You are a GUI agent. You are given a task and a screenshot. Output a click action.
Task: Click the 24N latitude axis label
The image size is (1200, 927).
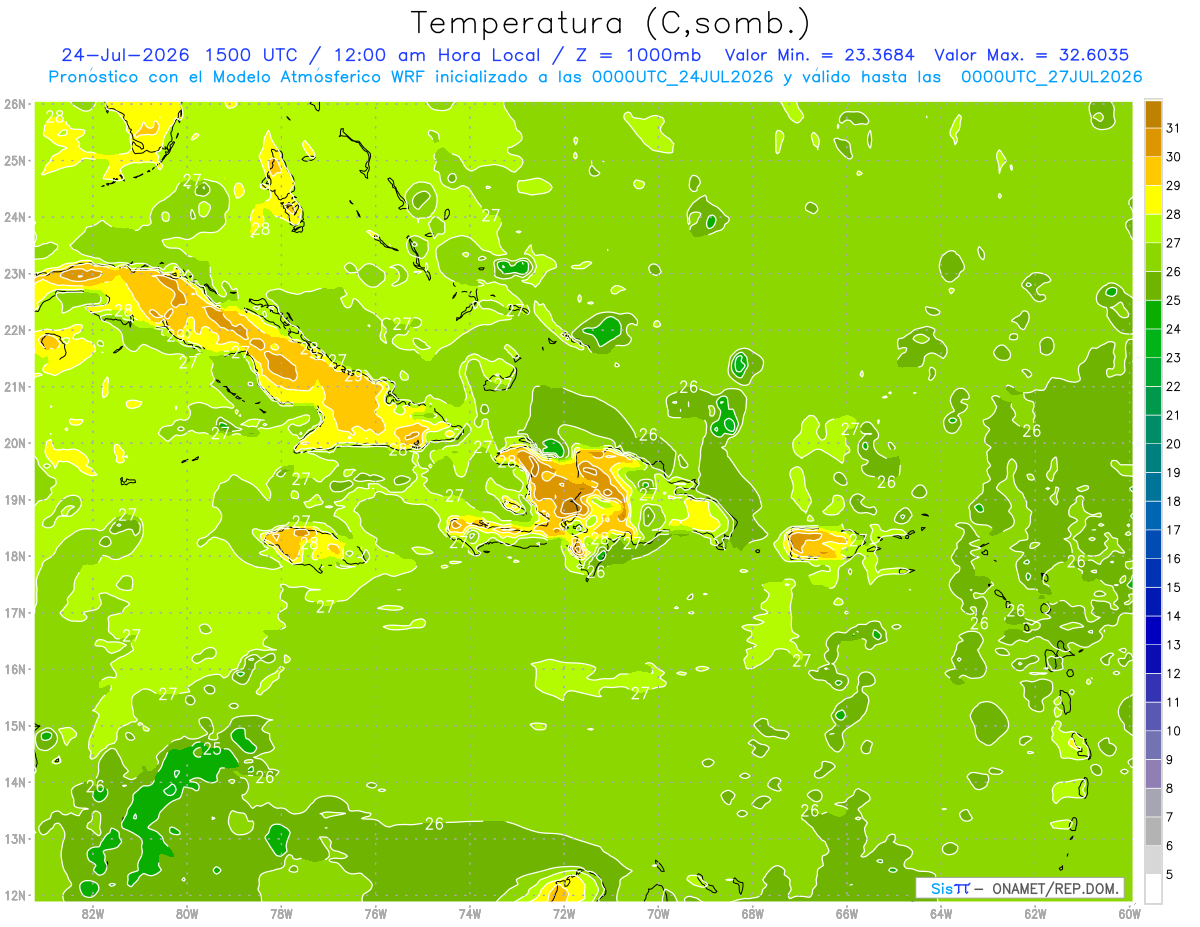(14, 217)
